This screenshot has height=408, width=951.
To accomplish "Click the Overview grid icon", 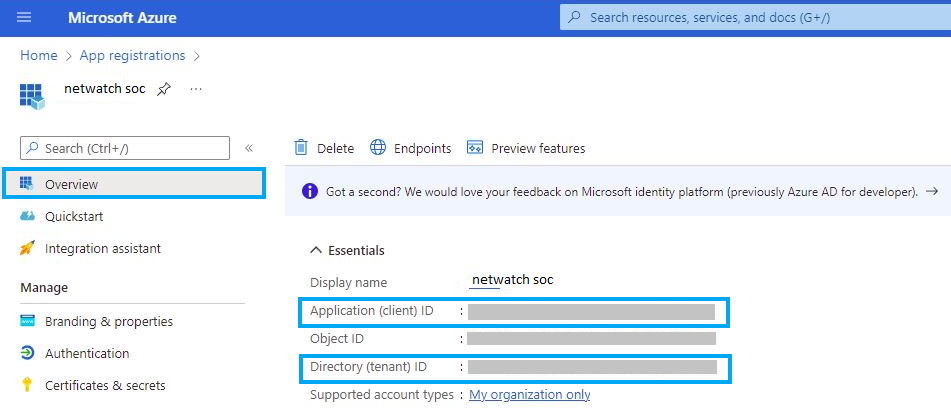I will click(27, 184).
